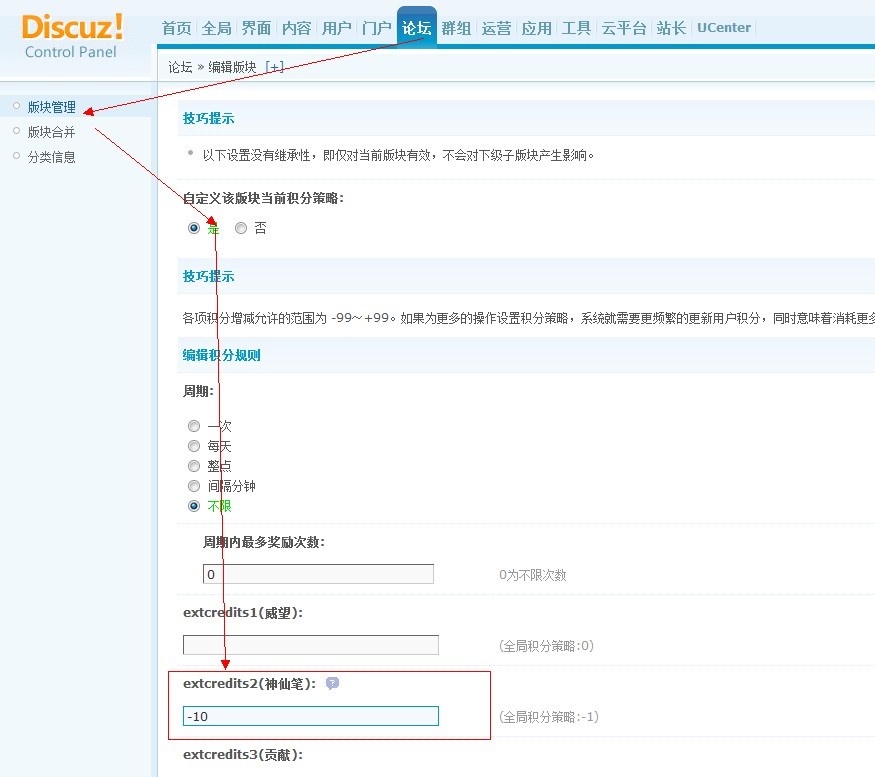875x777 pixels.
Task: Click the 论坛 breadcrumb text
Action: tap(180, 67)
